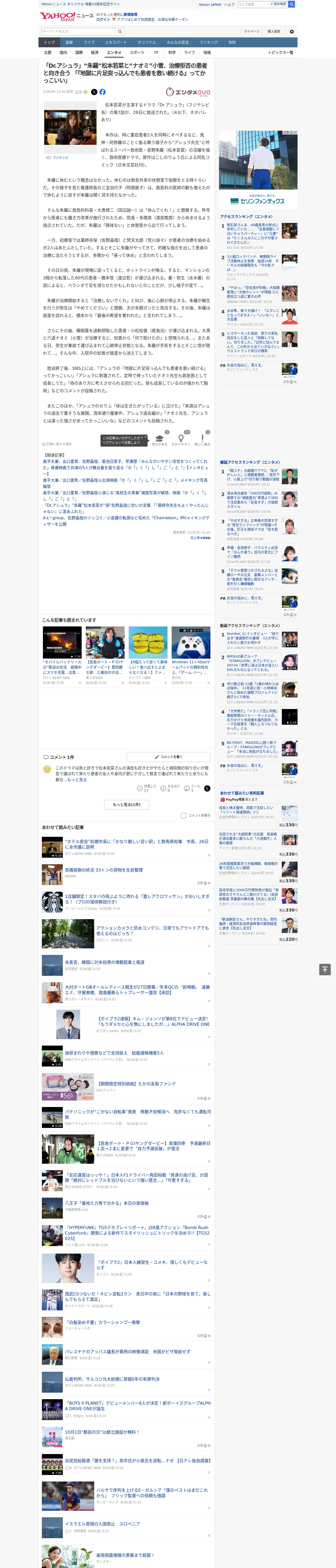The height and width of the screenshot is (1568, 336).
Task: Click the ウェブ検索 input field
Action: (x=253, y=4)
